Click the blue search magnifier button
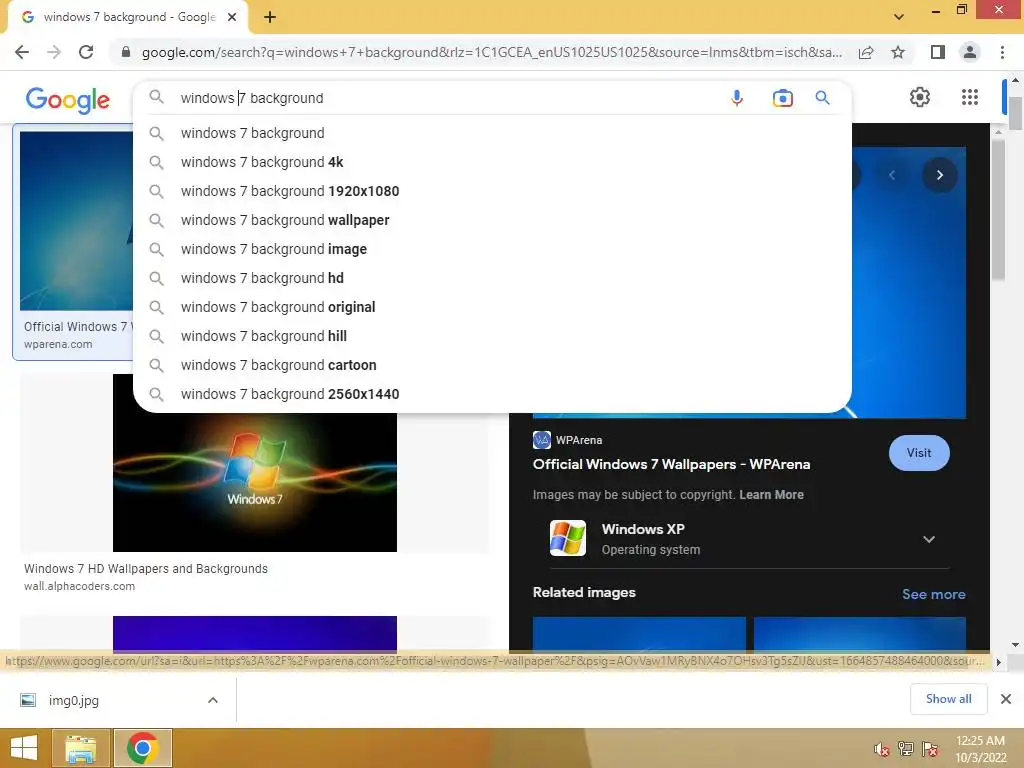This screenshot has height=768, width=1024. click(822, 98)
